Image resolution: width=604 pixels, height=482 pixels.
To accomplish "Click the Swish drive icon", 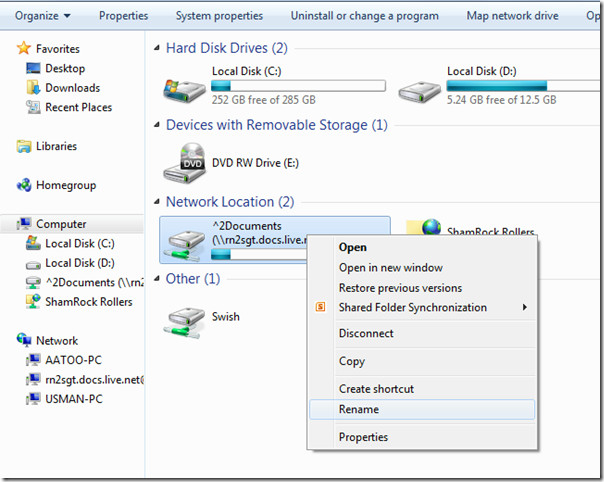I will point(185,317).
